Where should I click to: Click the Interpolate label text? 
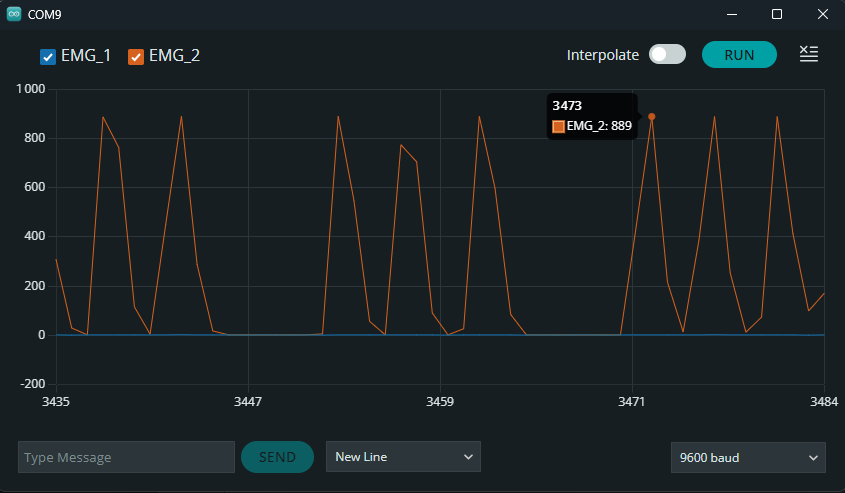602,55
